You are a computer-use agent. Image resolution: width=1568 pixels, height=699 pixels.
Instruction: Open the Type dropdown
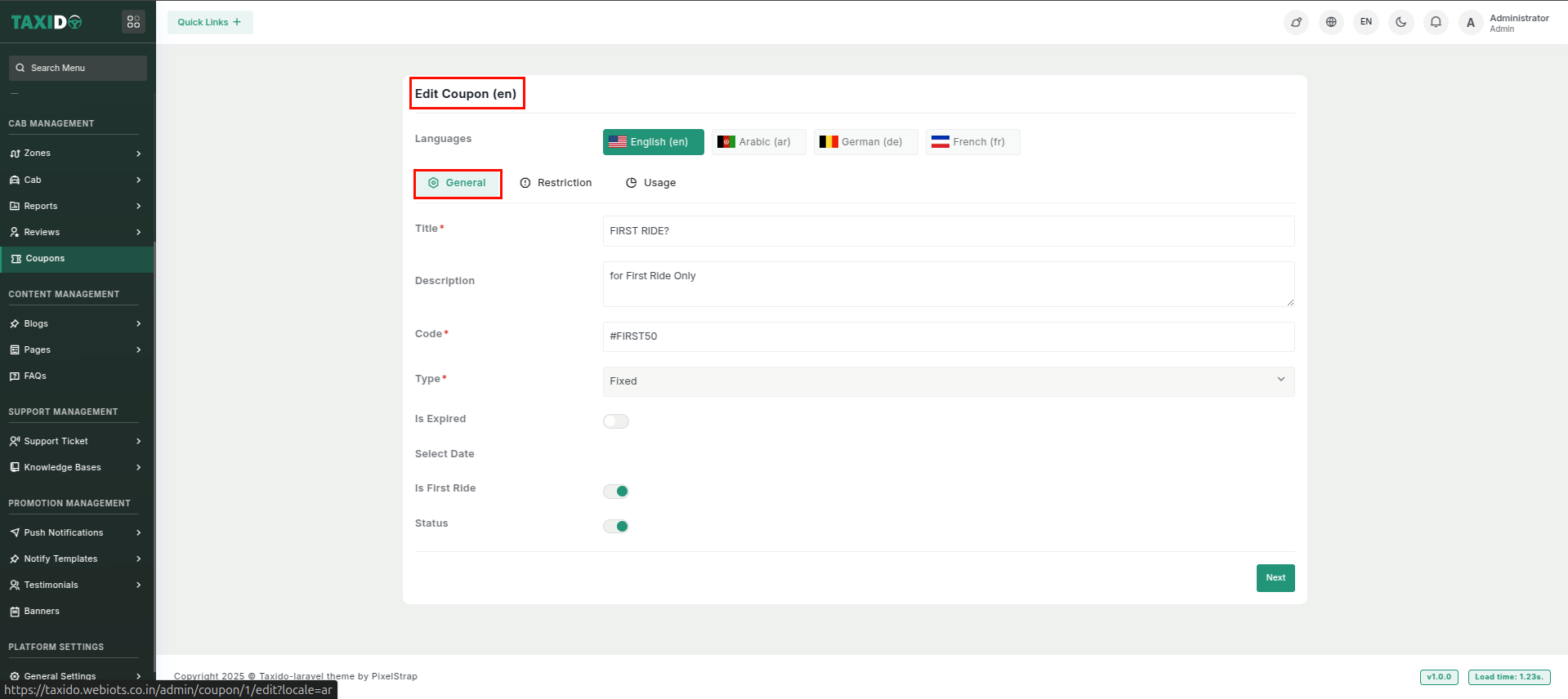(x=948, y=381)
